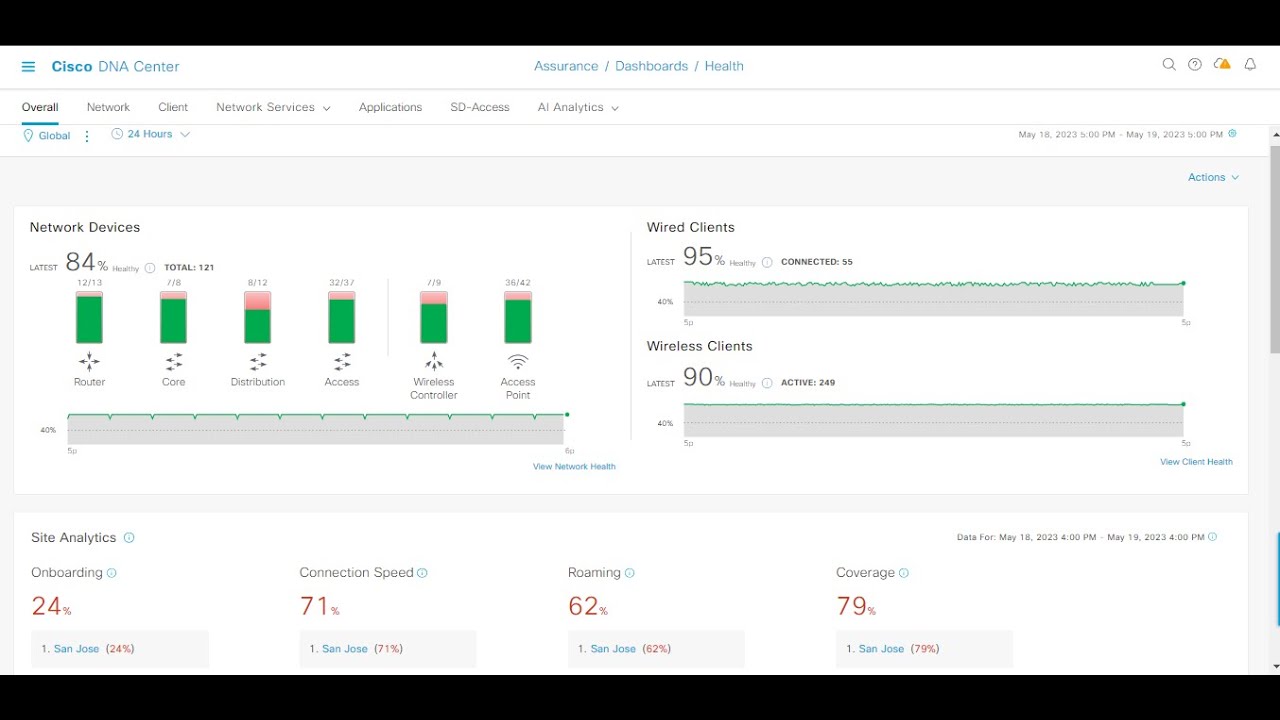This screenshot has width=1280, height=720.
Task: Click the Distribution 8/12 health bar
Action: (x=258, y=317)
